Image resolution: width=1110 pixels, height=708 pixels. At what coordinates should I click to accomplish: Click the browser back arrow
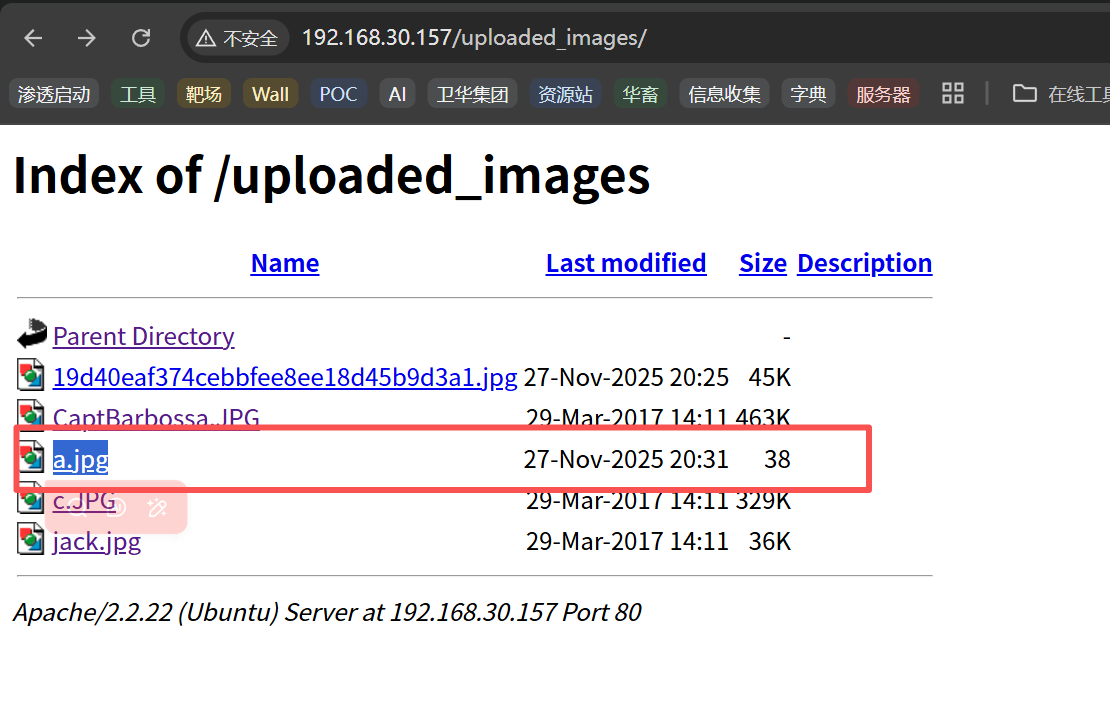coord(34,38)
